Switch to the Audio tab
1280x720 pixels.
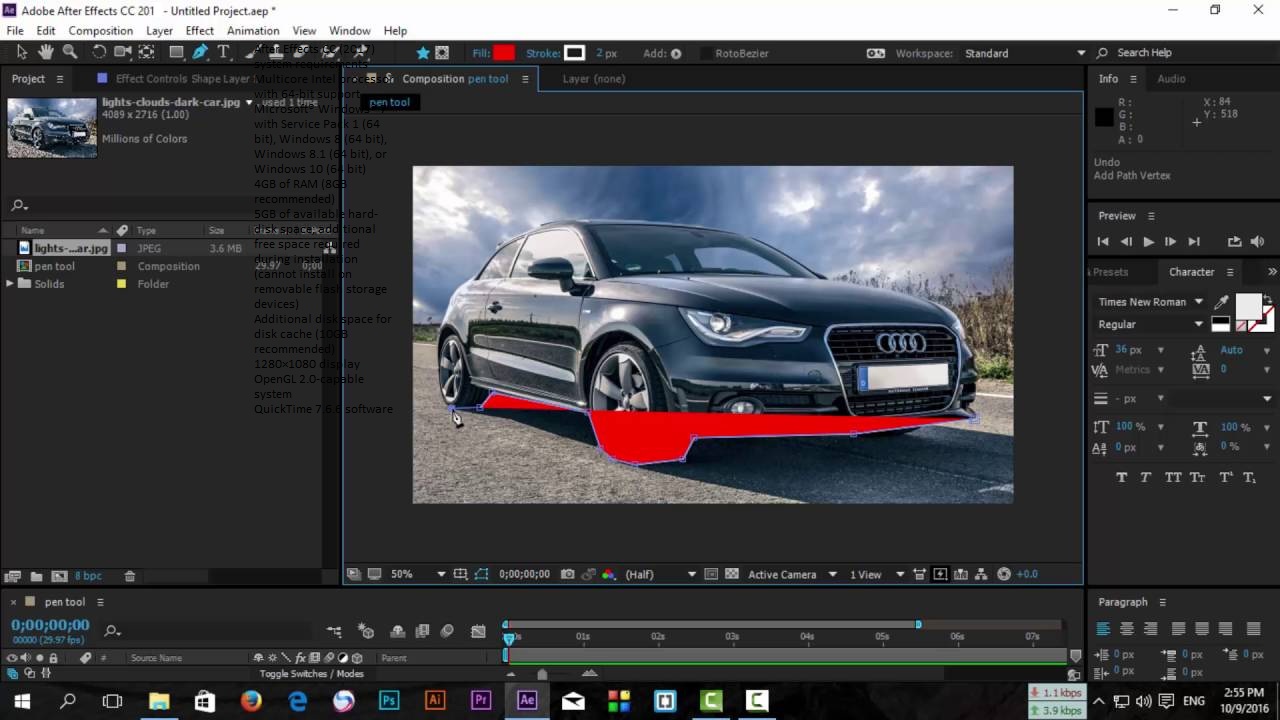click(1172, 79)
